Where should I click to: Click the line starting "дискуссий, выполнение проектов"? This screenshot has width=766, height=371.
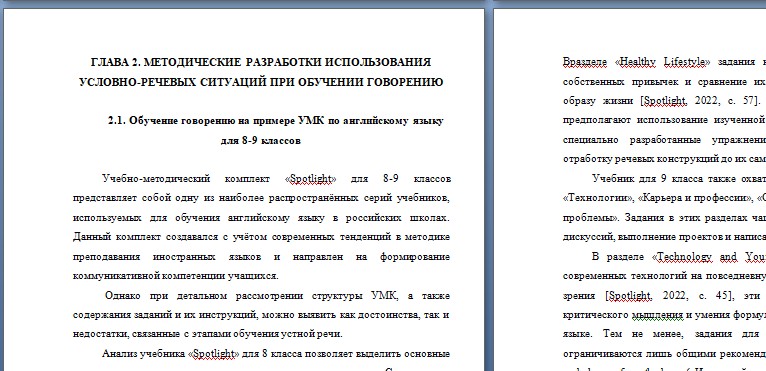pyautogui.click(x=664, y=237)
